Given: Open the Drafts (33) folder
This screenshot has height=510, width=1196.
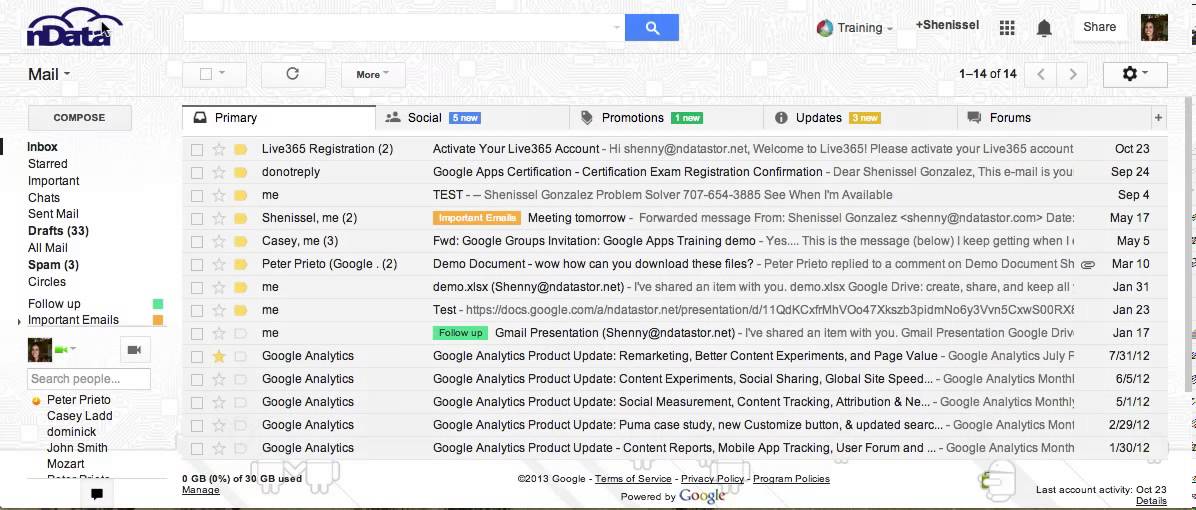Looking at the screenshot, I should click(58, 231).
